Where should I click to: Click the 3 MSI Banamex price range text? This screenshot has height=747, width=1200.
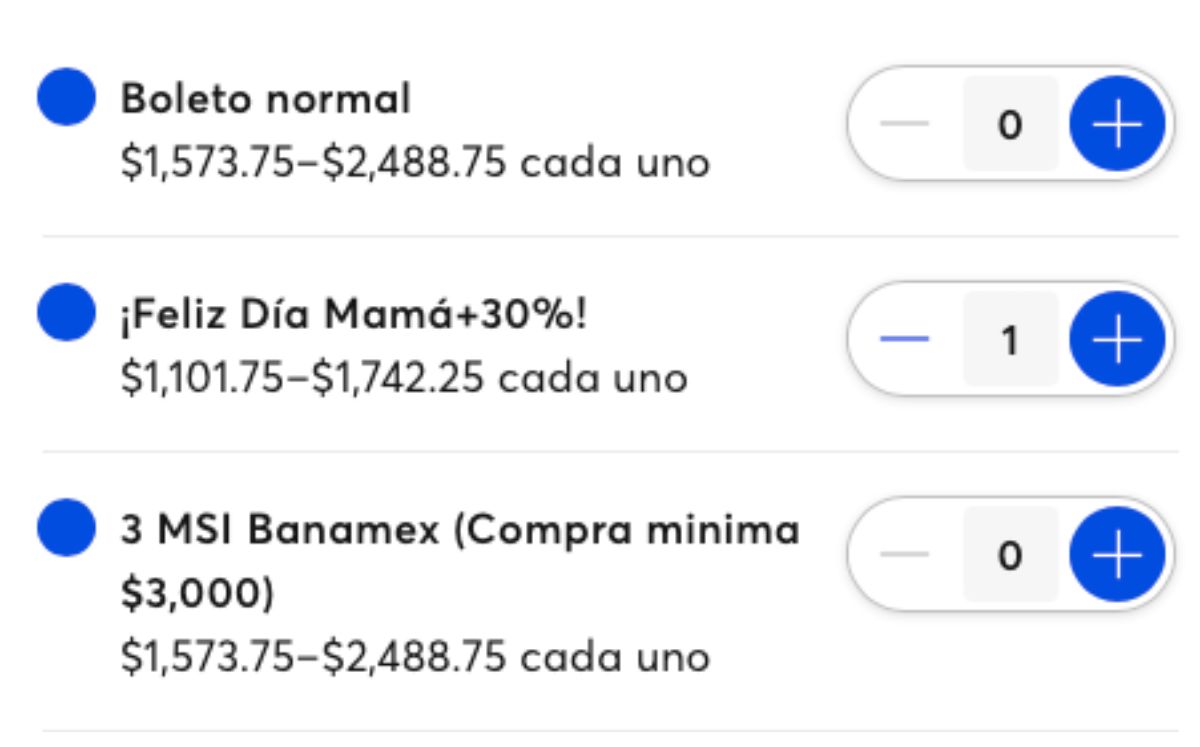pos(414,656)
